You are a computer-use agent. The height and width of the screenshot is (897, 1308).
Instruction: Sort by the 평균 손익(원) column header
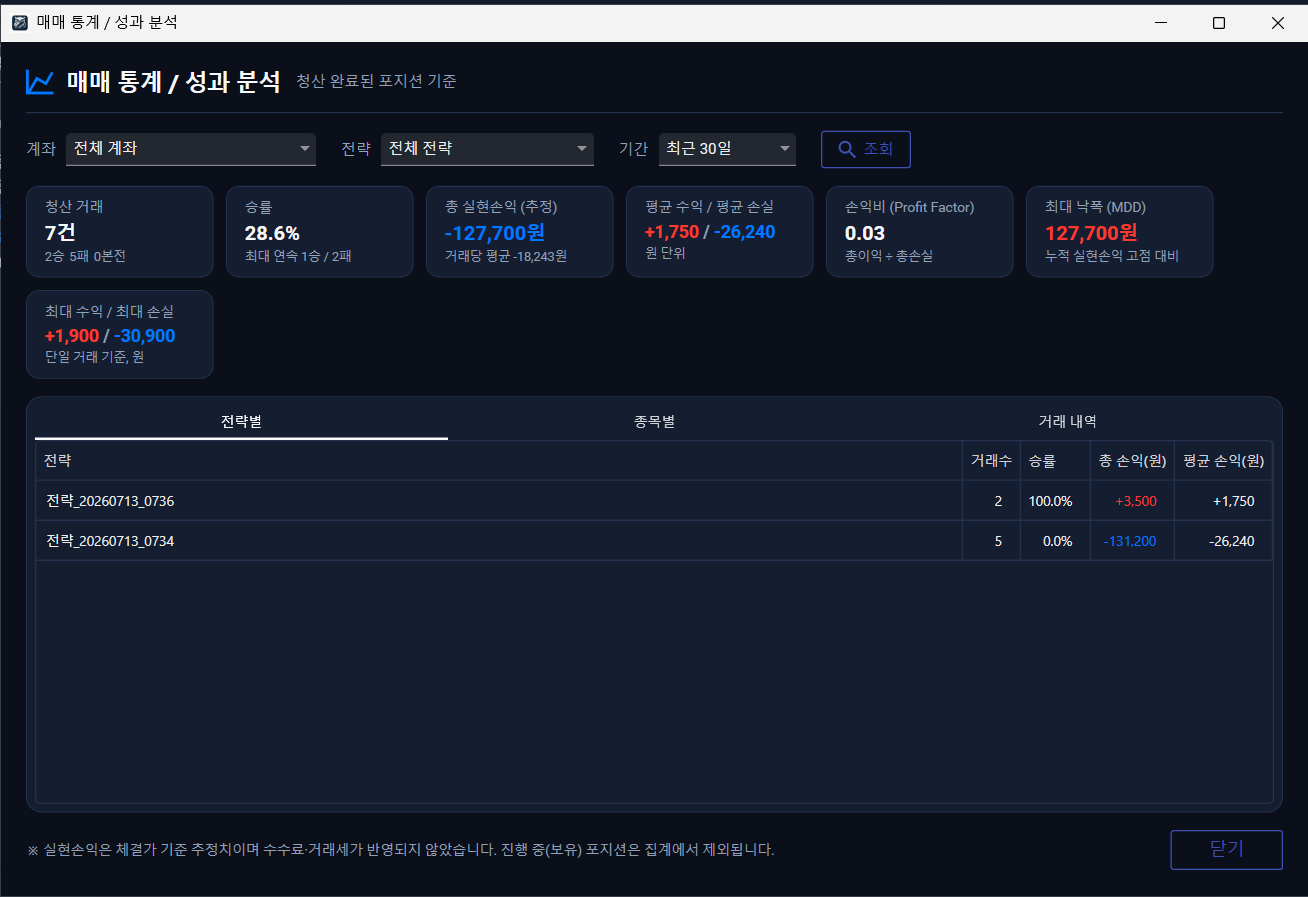click(x=1223, y=461)
